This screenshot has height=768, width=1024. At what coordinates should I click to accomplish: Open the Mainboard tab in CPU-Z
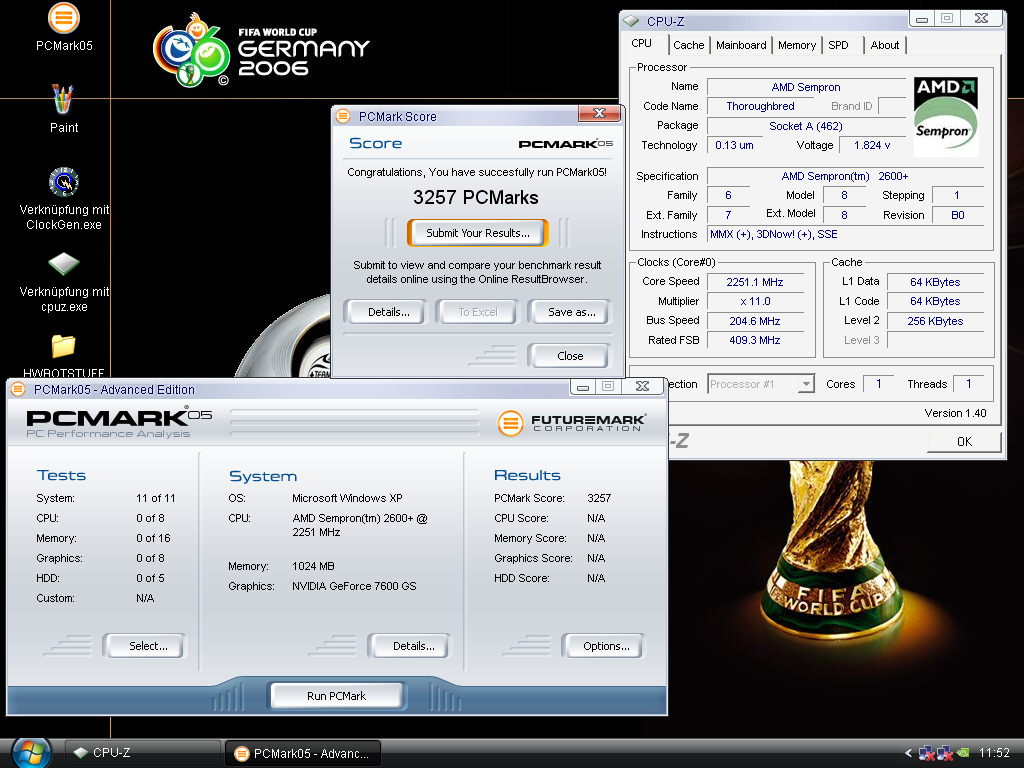(741, 45)
